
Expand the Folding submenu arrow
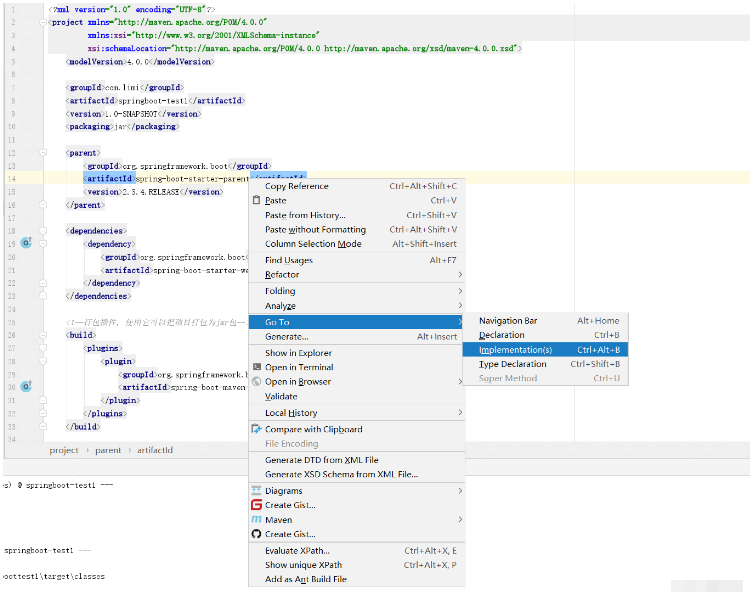(460, 291)
